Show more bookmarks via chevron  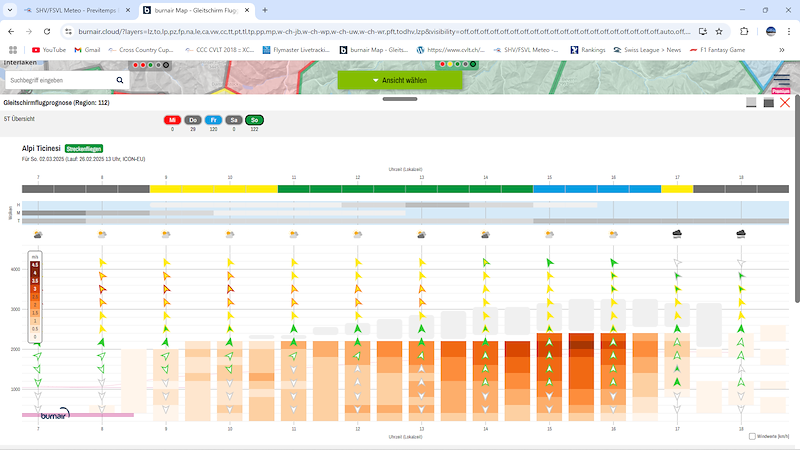coord(782,50)
